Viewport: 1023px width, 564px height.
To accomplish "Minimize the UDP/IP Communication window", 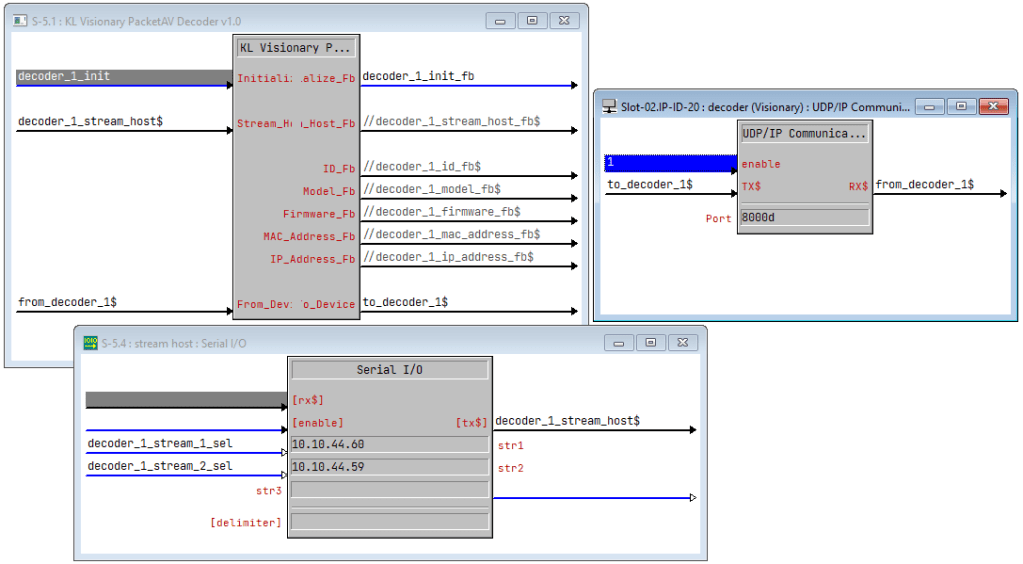I will 929,106.
